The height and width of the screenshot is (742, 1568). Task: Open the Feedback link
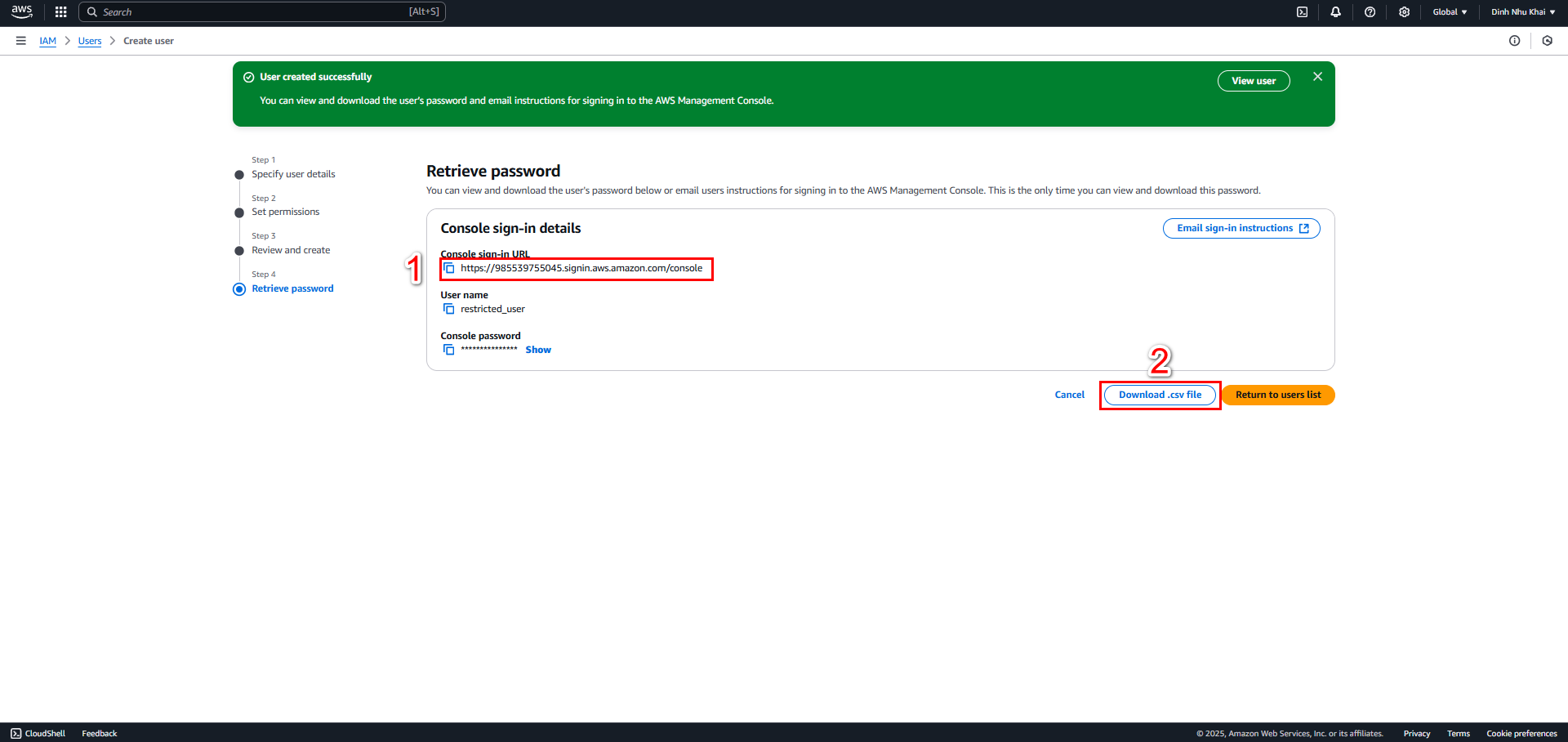tap(100, 734)
